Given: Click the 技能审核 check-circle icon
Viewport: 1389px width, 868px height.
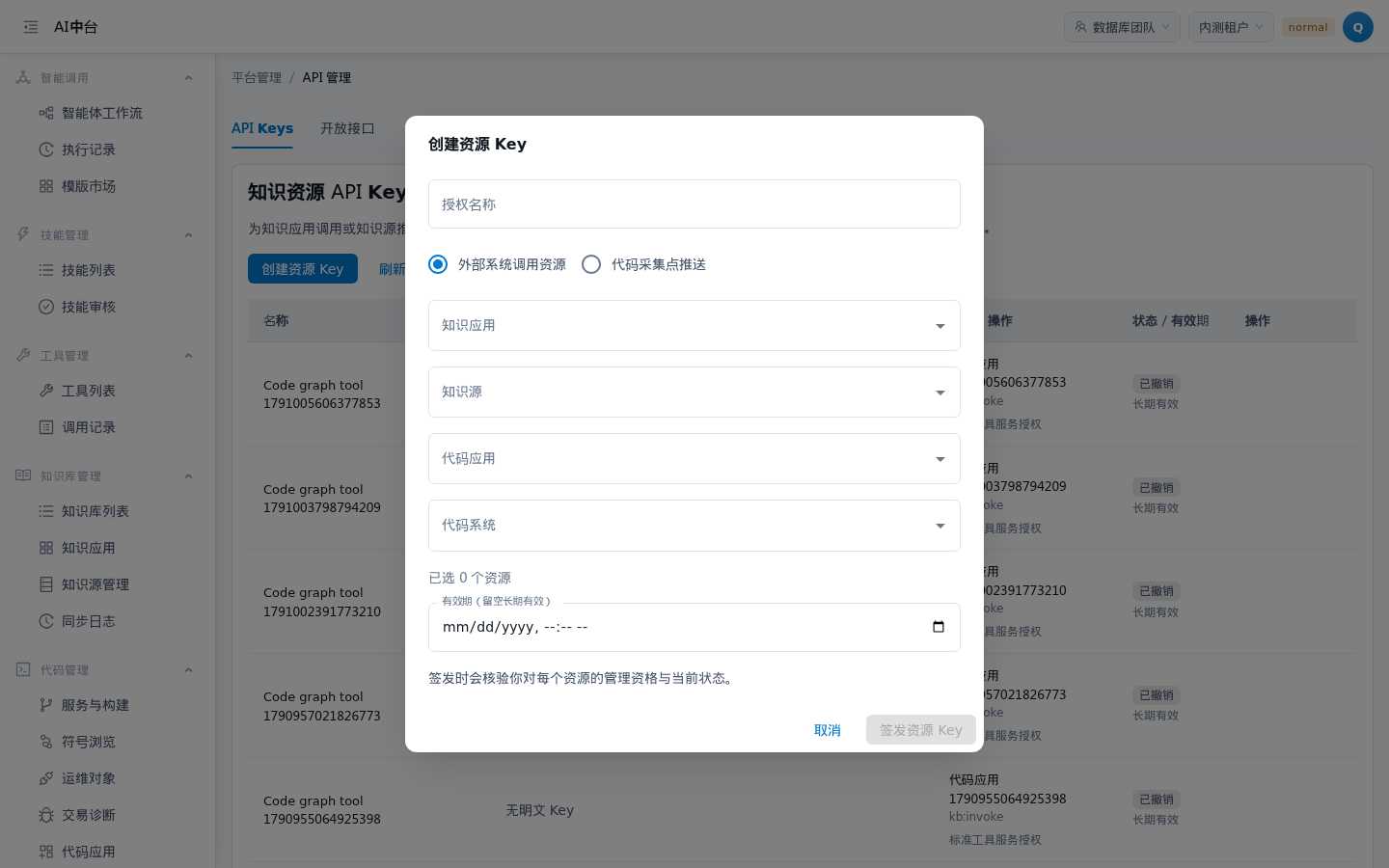Looking at the screenshot, I should (46, 307).
